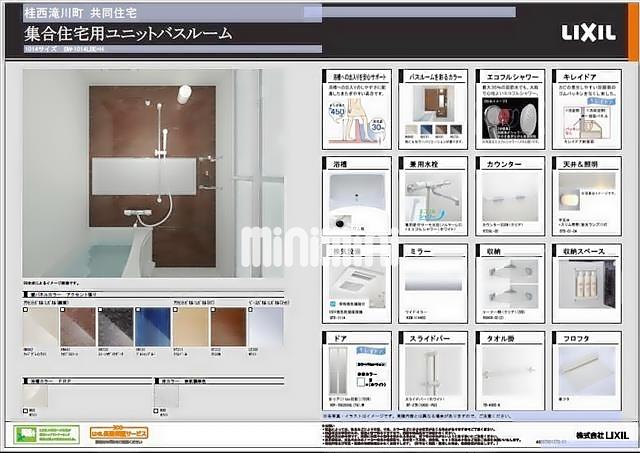The height and width of the screenshot is (453, 640).
Task: Click the ドア card heading
Action: click(340, 339)
